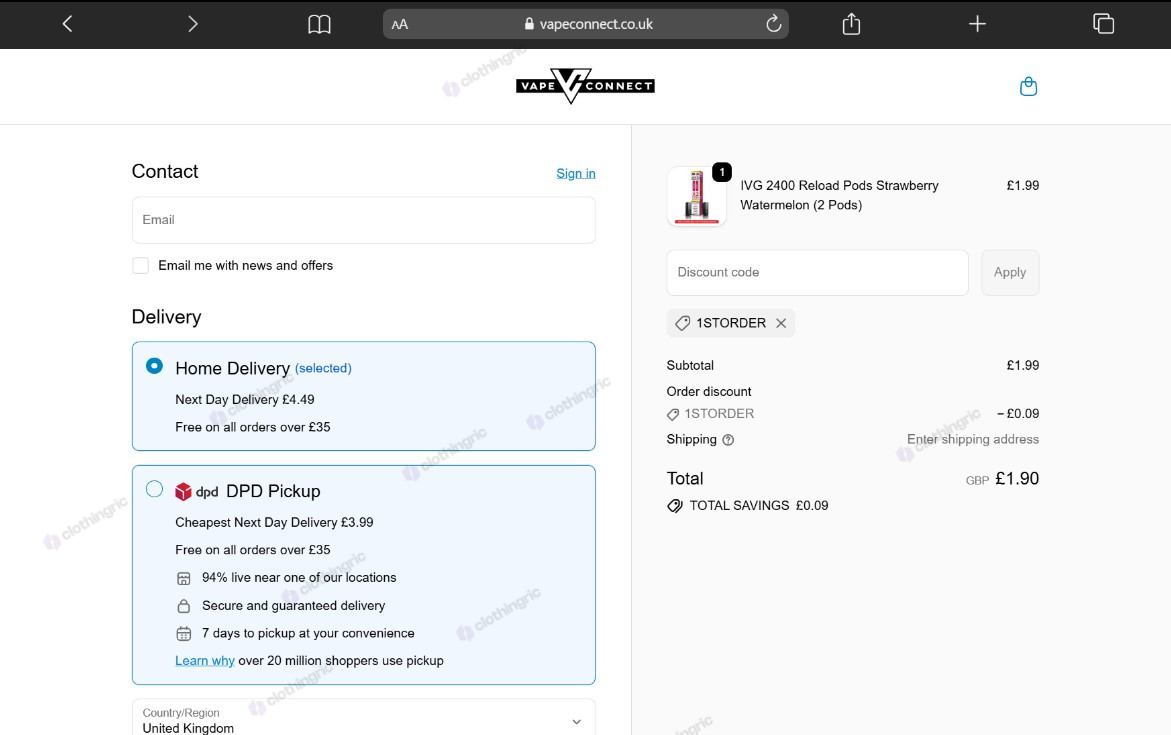Check Email me with news and offers

[140, 265]
